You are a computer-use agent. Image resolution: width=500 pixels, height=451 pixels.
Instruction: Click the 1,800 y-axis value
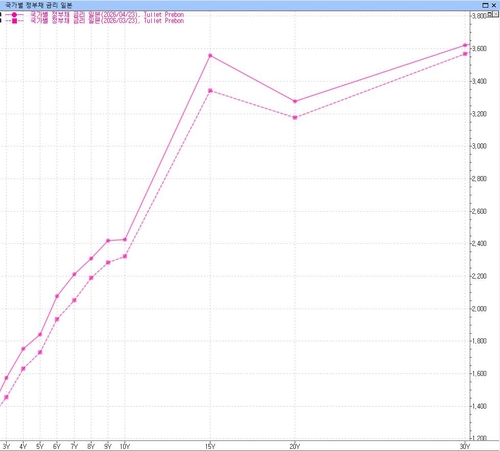coord(479,341)
